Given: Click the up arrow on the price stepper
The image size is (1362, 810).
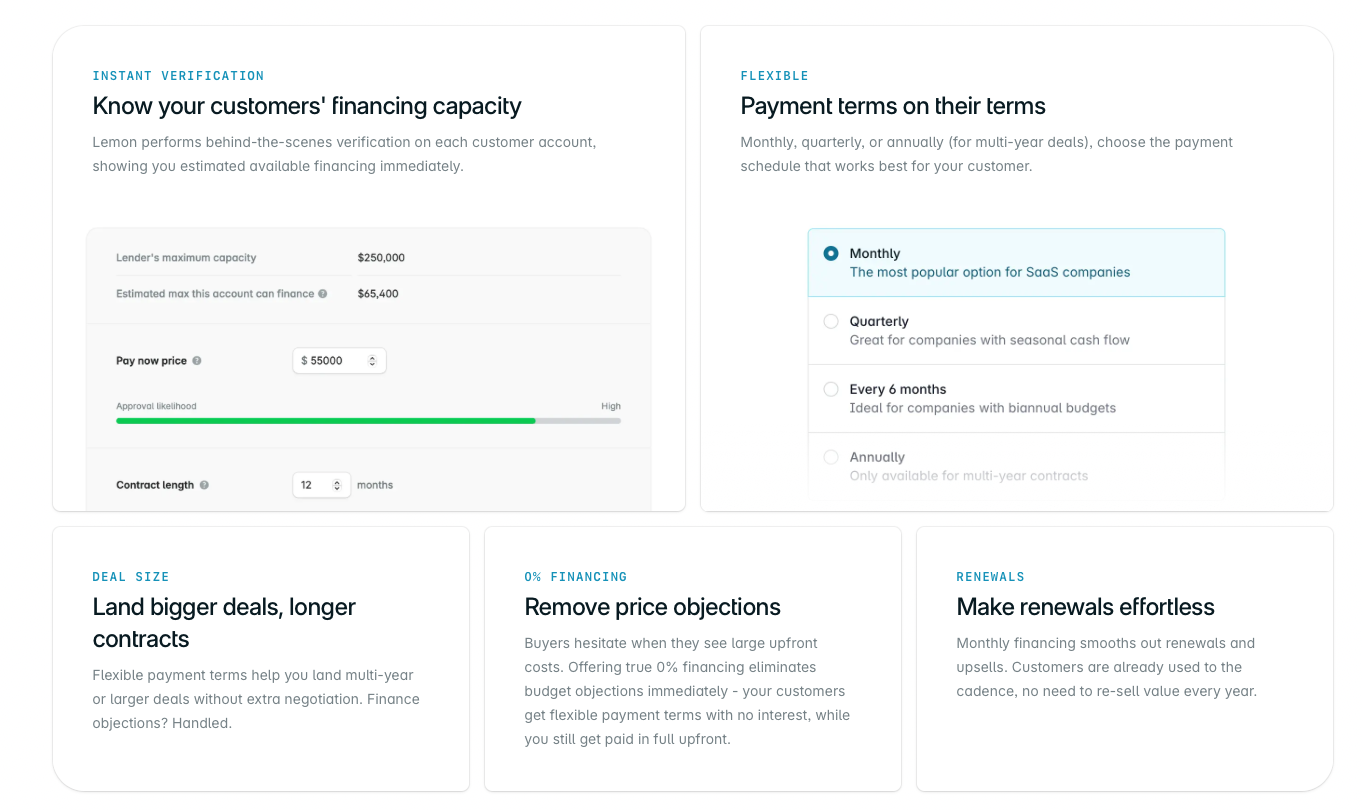Looking at the screenshot, I should click(x=371, y=356).
